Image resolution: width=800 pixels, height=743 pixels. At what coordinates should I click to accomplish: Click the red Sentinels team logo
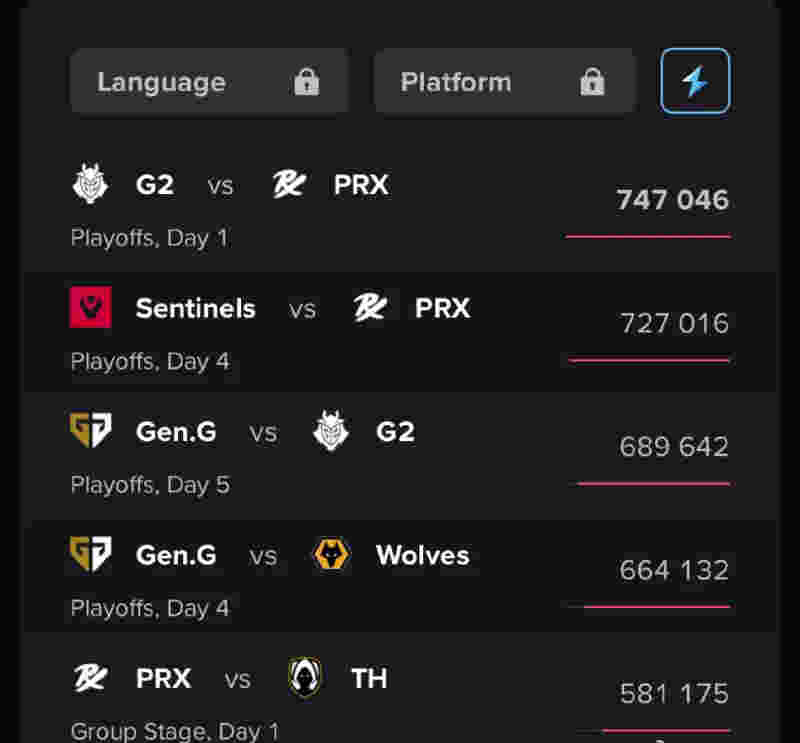[90, 307]
